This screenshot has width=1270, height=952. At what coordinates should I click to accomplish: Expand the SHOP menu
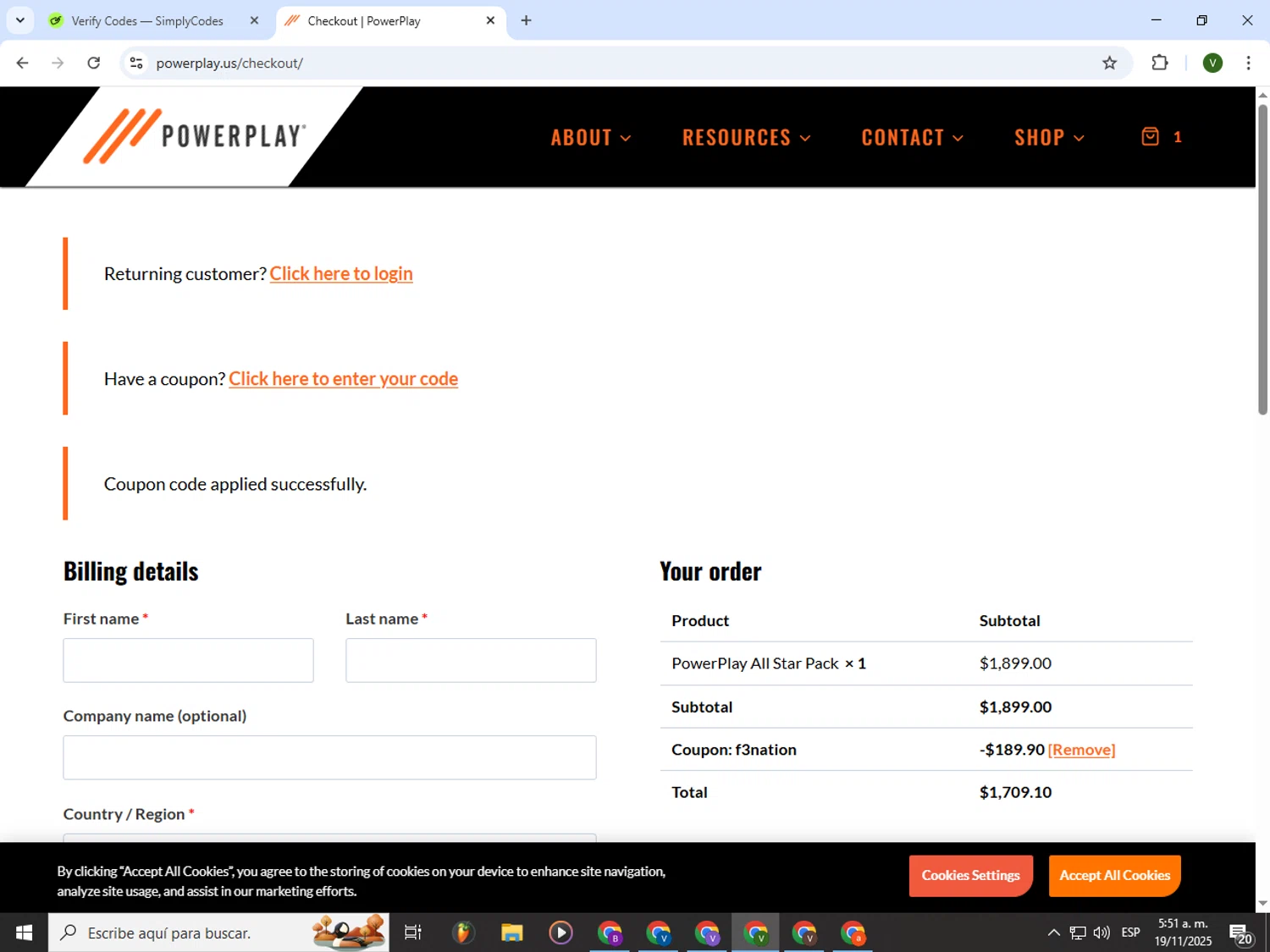click(x=1050, y=137)
